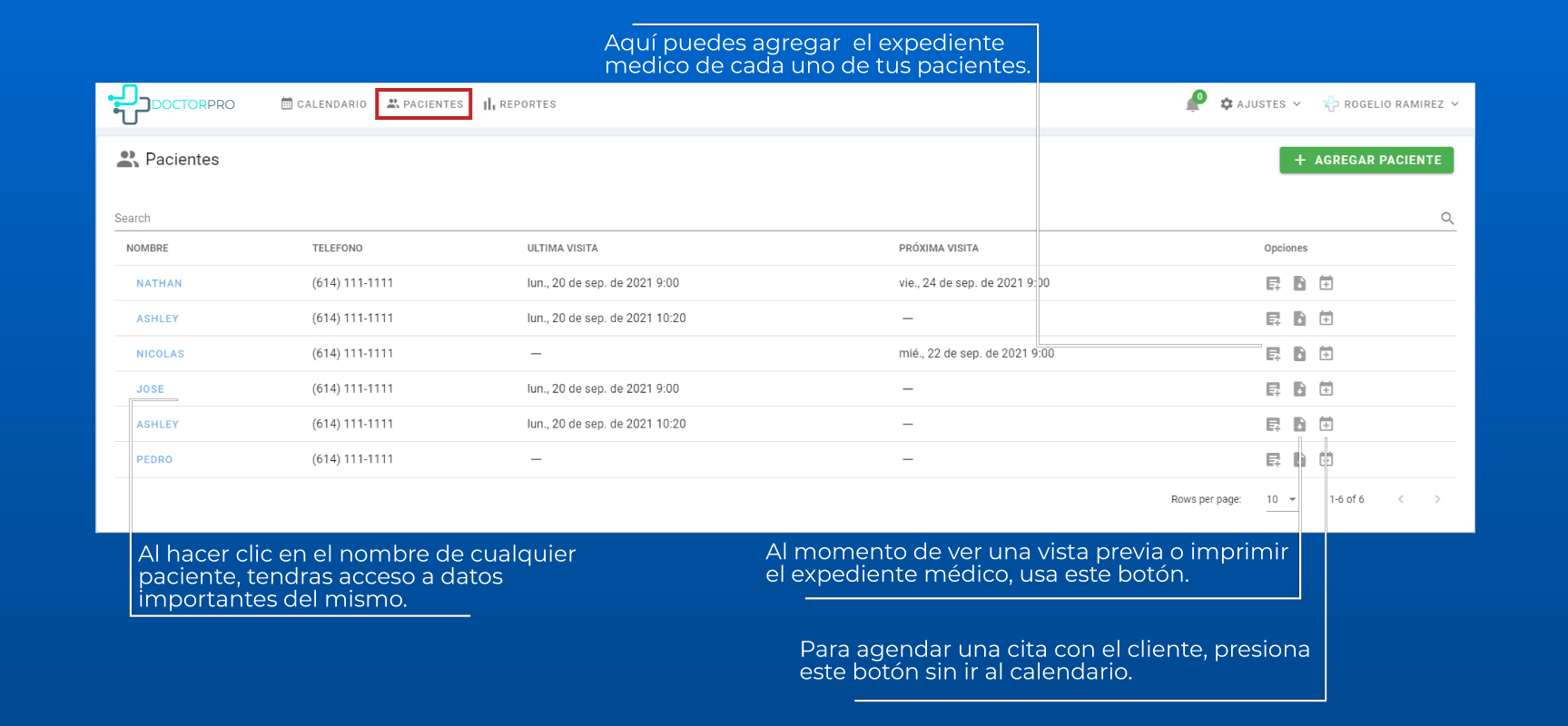Click the patient Search field
This screenshot has height=726, width=1568.
coord(772,219)
